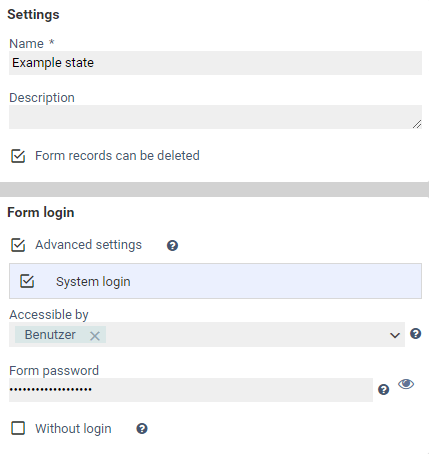Open help icon next to Advanced settings
This screenshot has height=454, width=429.
tap(172, 246)
